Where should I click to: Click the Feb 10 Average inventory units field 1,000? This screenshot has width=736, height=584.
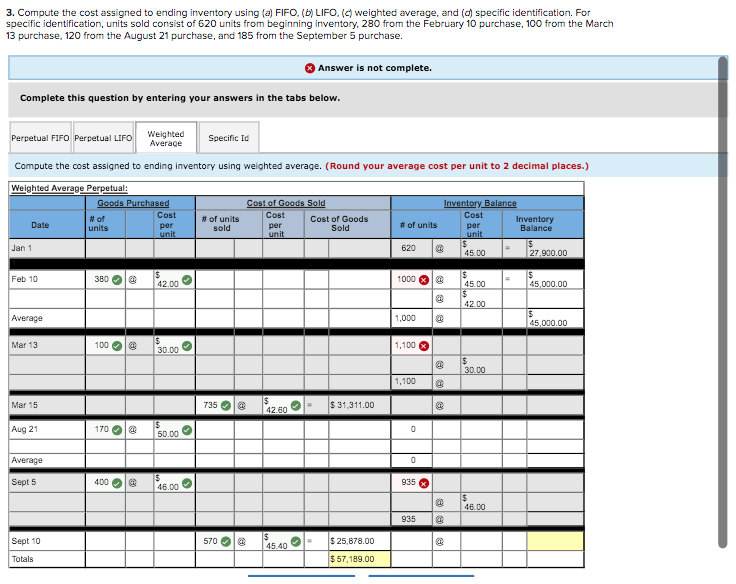pyautogui.click(x=412, y=318)
